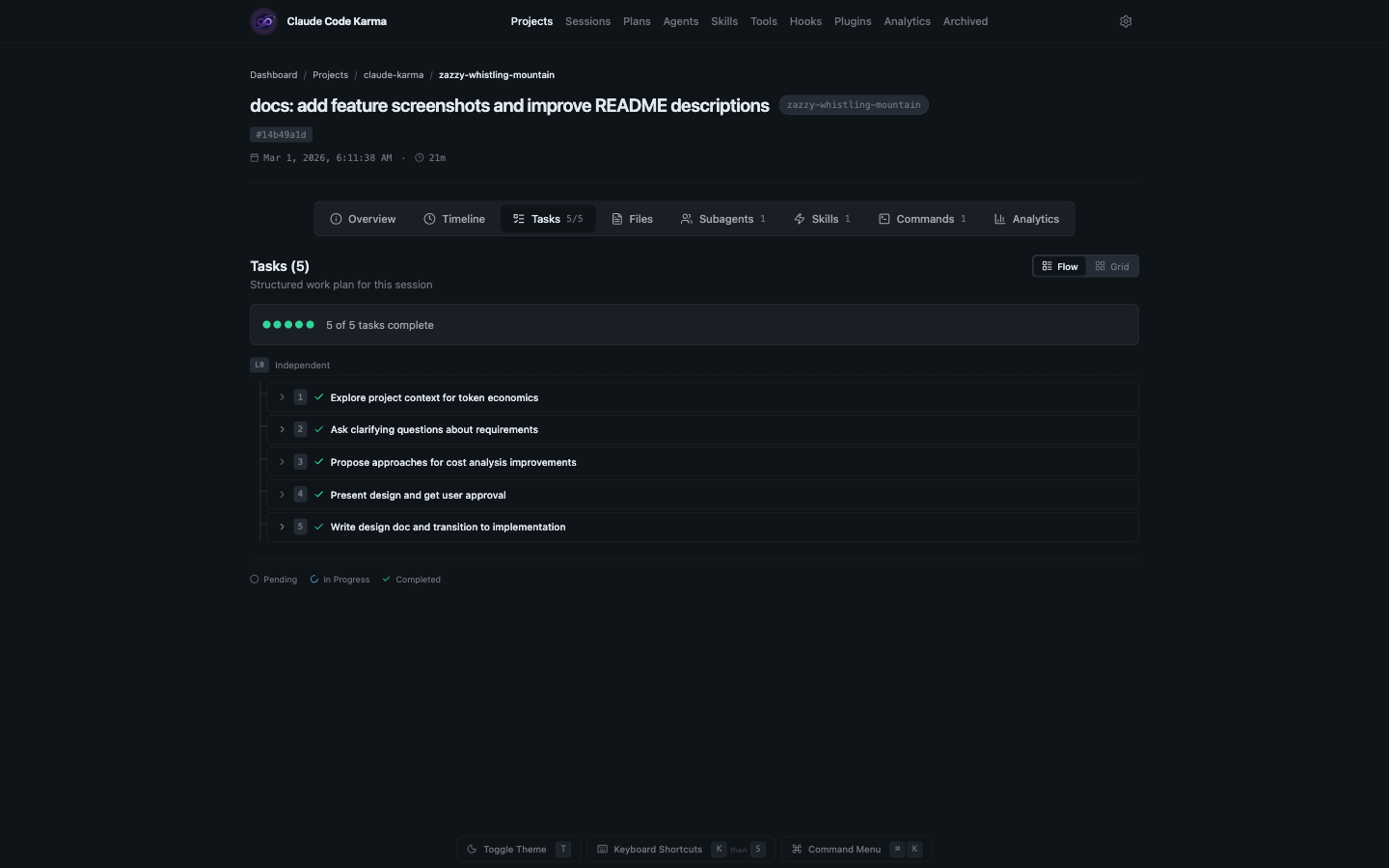This screenshot has width=1389, height=868.
Task: Click checkmark on Ask clarifying questions task
Action: (x=319, y=429)
